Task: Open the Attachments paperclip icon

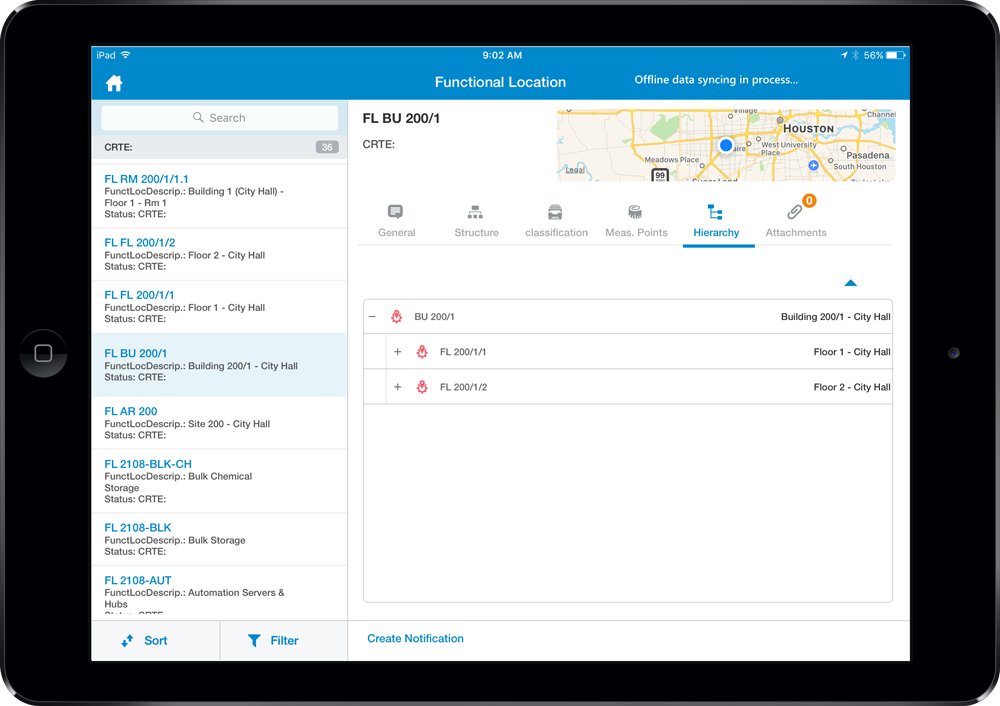Action: 794,212
